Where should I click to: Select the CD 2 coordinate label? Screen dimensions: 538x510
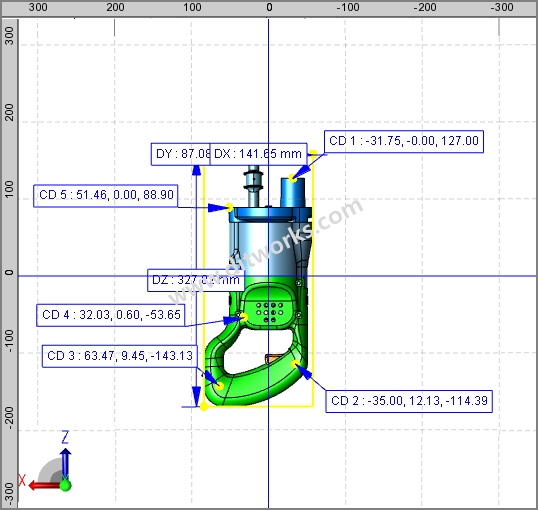pyautogui.click(x=409, y=401)
